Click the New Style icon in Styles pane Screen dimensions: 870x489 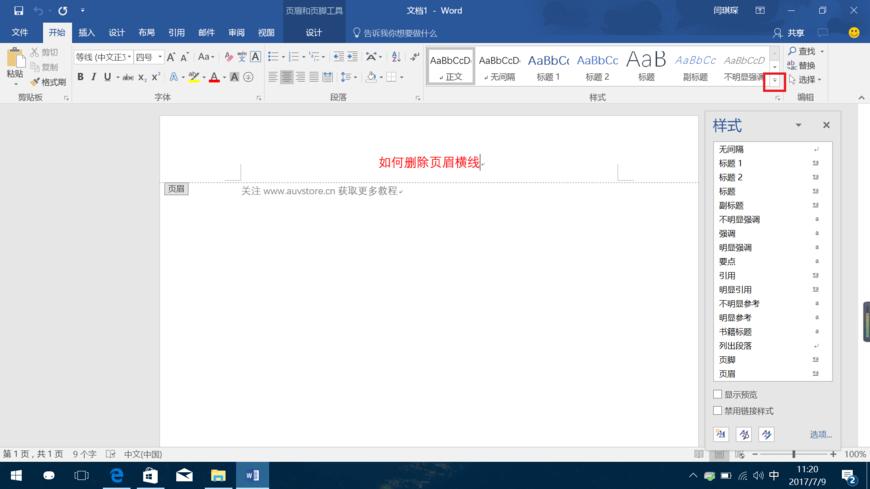[721, 434]
